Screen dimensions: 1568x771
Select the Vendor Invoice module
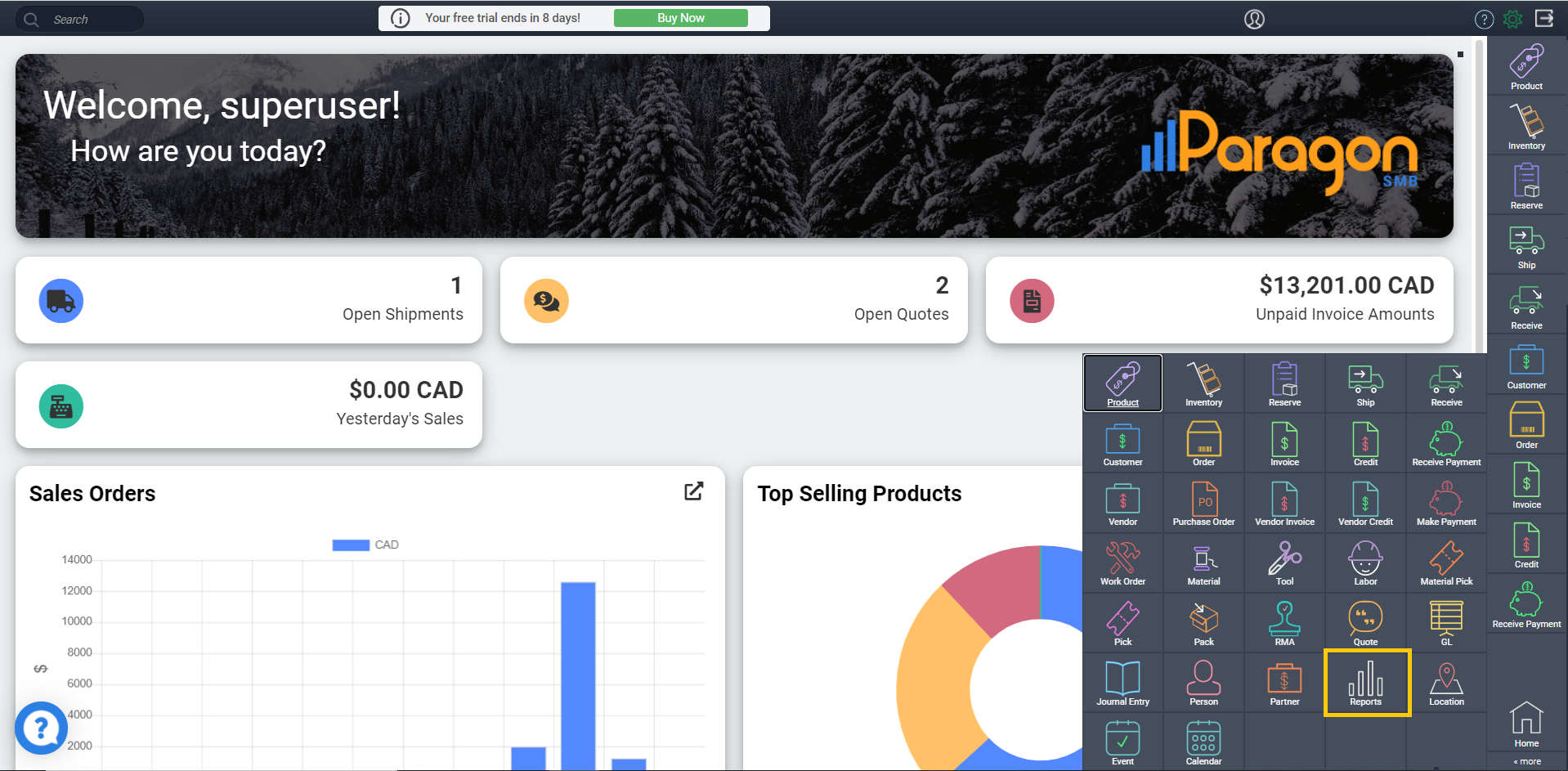(1284, 503)
